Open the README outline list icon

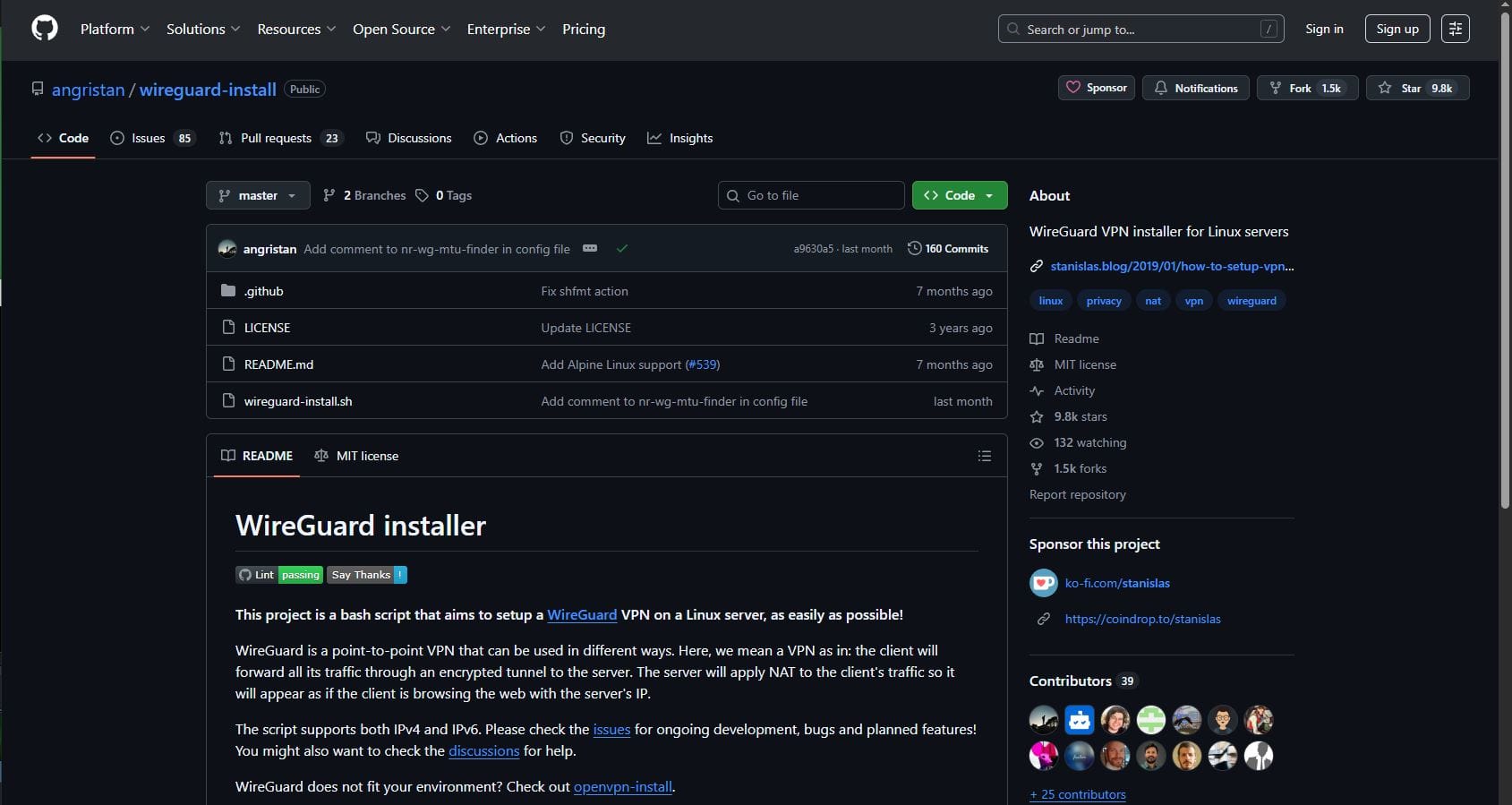984,456
